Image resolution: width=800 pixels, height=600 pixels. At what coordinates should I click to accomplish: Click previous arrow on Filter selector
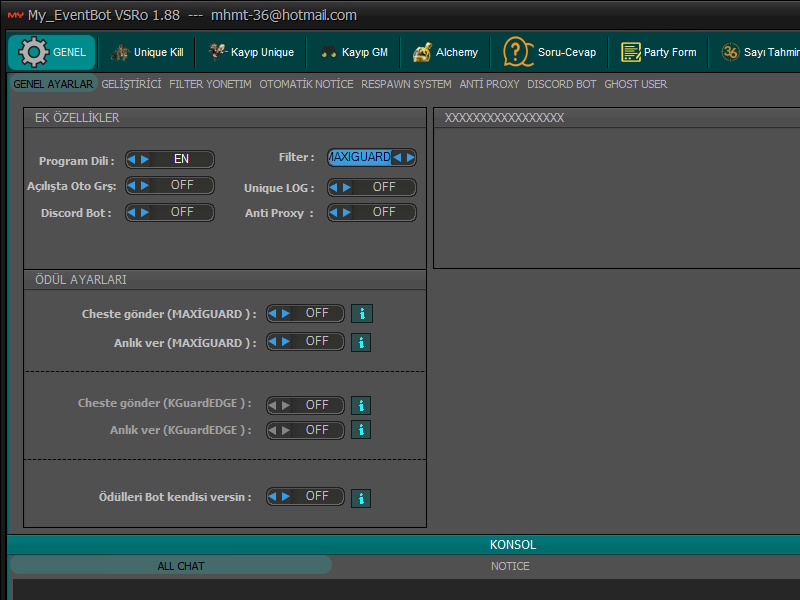[x=397, y=157]
